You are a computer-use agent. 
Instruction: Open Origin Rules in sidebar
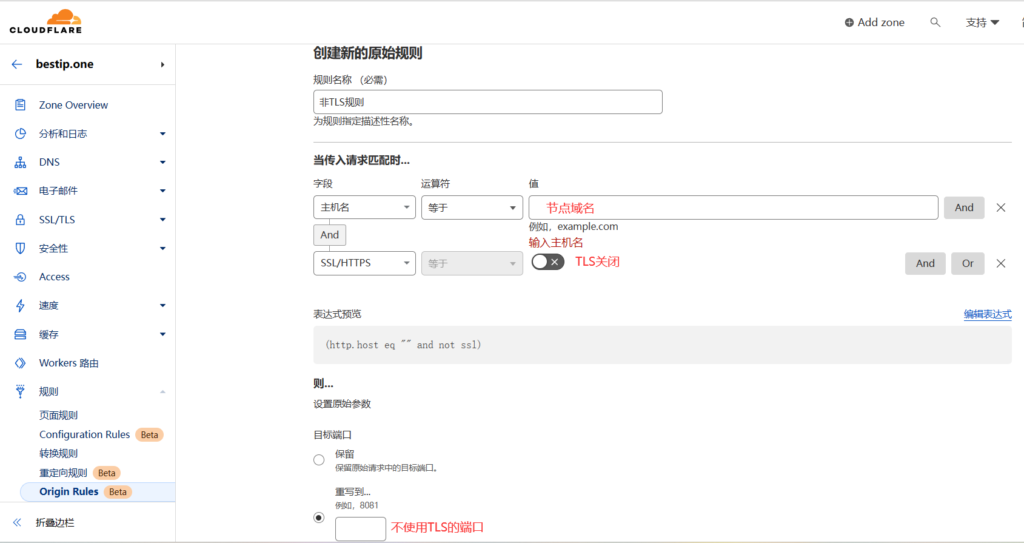click(x=69, y=492)
